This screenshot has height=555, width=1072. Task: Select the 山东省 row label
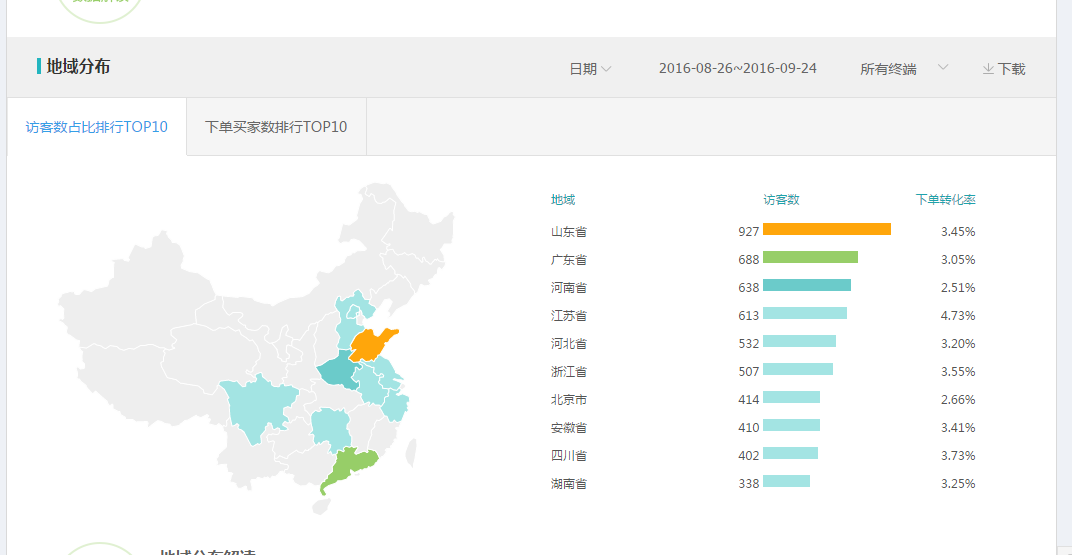pyautogui.click(x=569, y=232)
